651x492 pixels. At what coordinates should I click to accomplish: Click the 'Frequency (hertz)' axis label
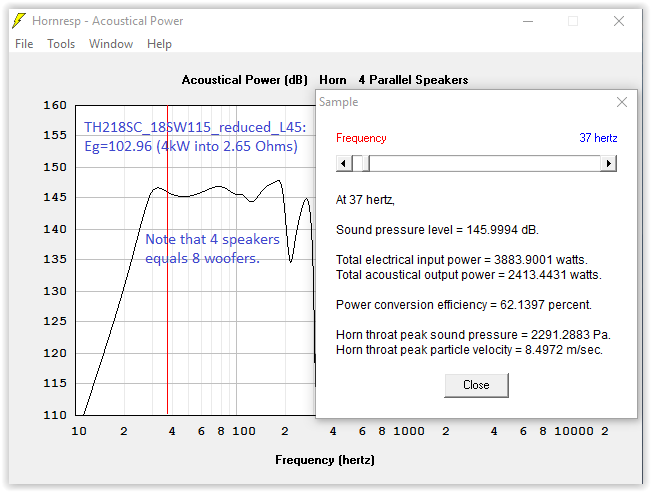tap(325, 460)
